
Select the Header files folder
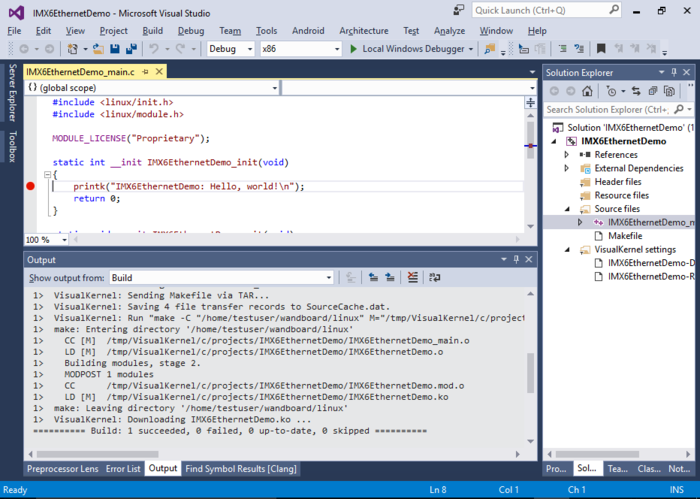click(618, 182)
